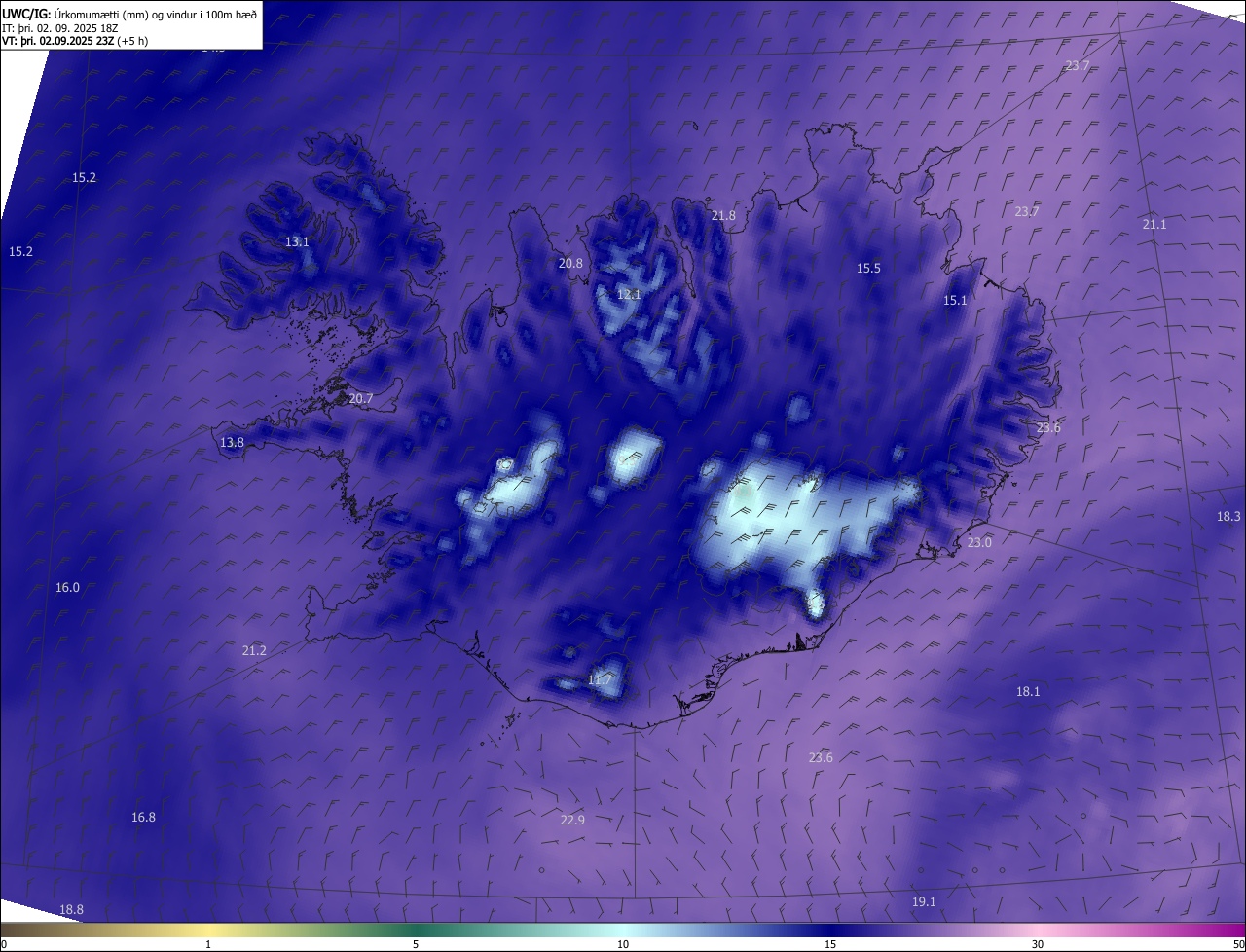
Task: Select the 20.8 value label
Action: pos(570,263)
